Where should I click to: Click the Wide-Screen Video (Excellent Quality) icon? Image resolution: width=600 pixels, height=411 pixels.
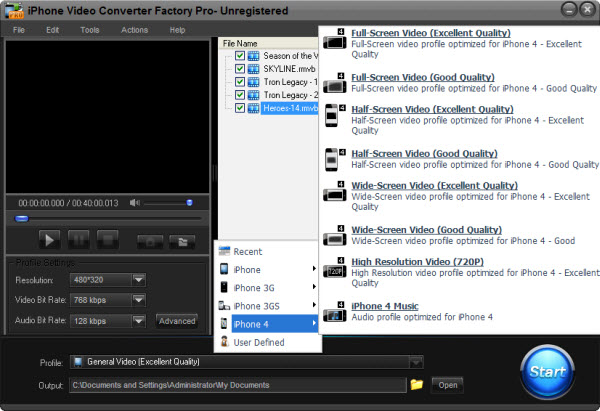(334, 192)
